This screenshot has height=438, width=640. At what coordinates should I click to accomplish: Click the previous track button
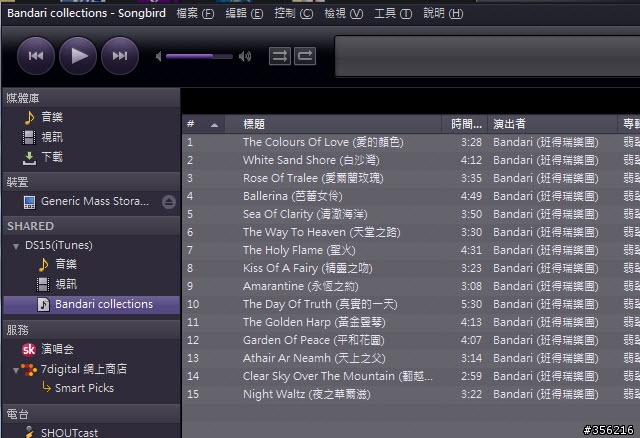pos(36,56)
